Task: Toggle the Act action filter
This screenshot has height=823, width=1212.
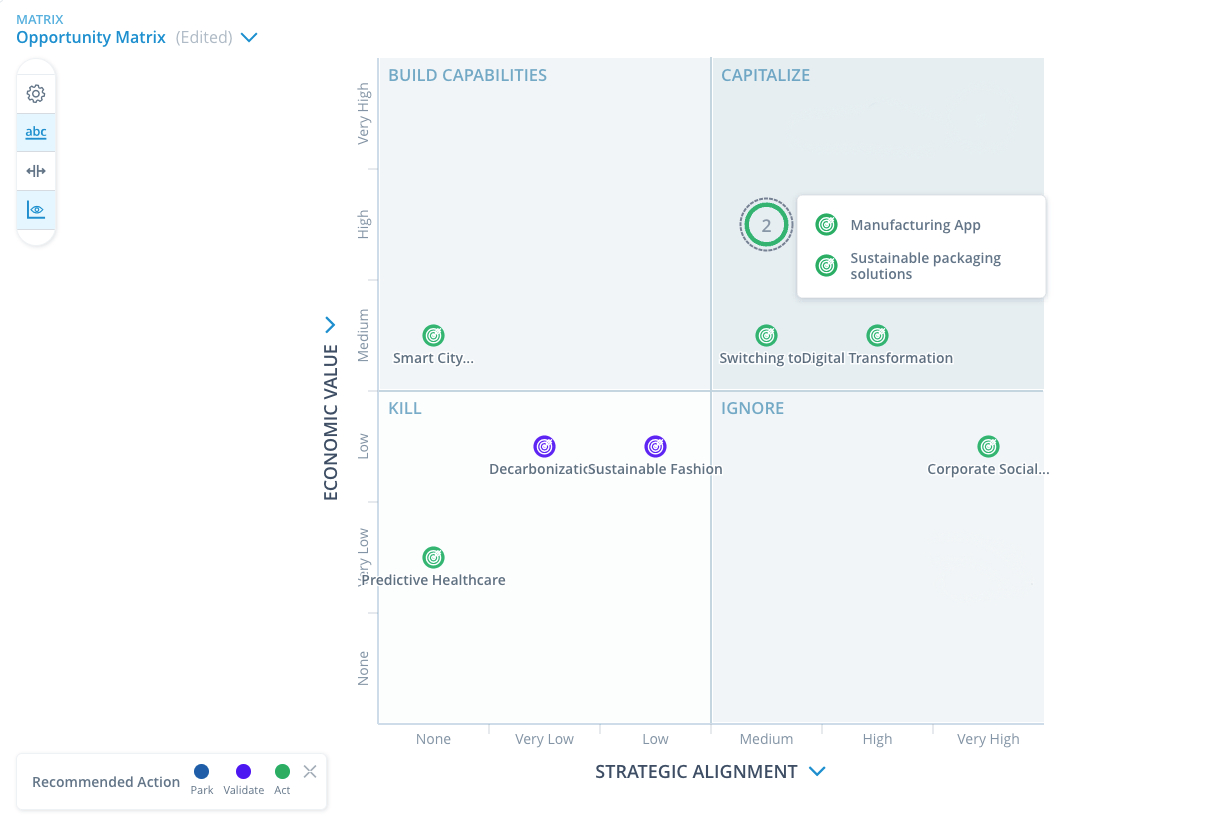Action: tap(282, 772)
